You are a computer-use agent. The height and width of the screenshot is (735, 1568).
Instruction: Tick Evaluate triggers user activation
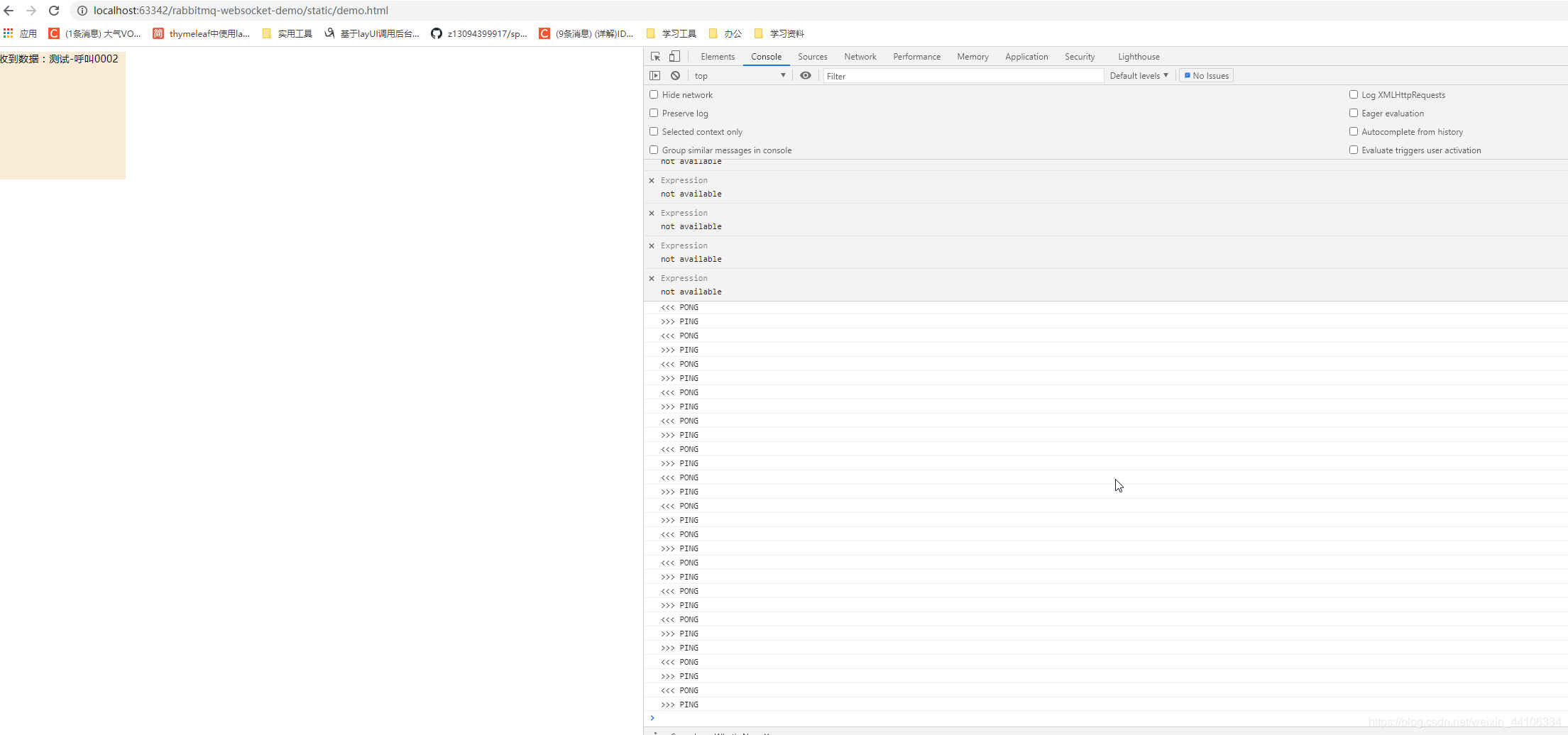click(1354, 150)
